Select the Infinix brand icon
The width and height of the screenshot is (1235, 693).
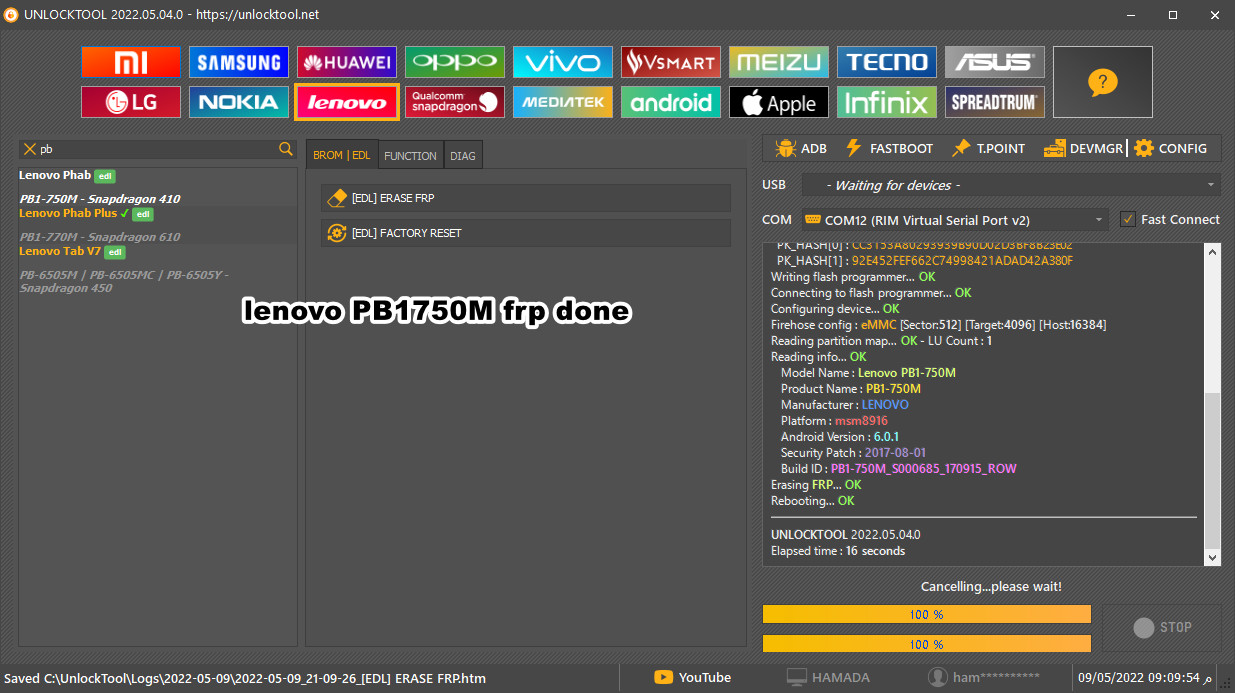(887, 102)
